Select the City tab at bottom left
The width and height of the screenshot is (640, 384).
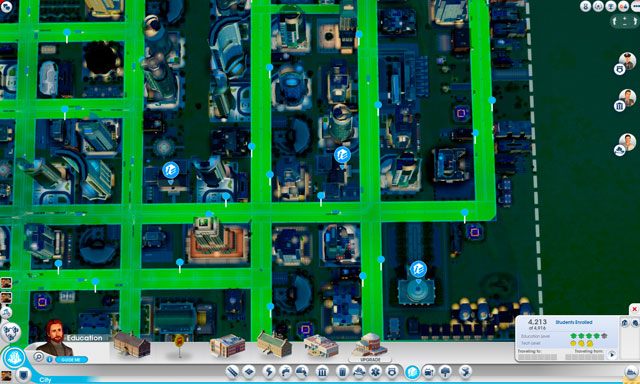[45, 380]
